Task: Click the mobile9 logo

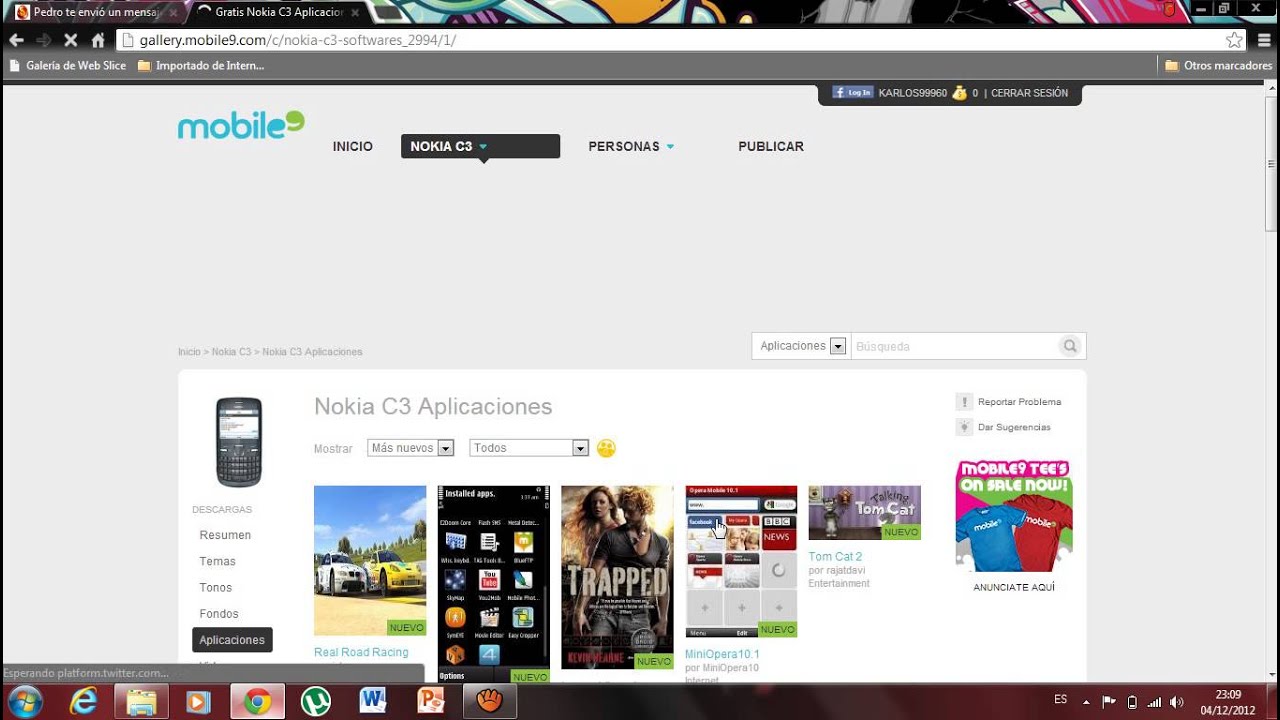Action: tap(241, 125)
